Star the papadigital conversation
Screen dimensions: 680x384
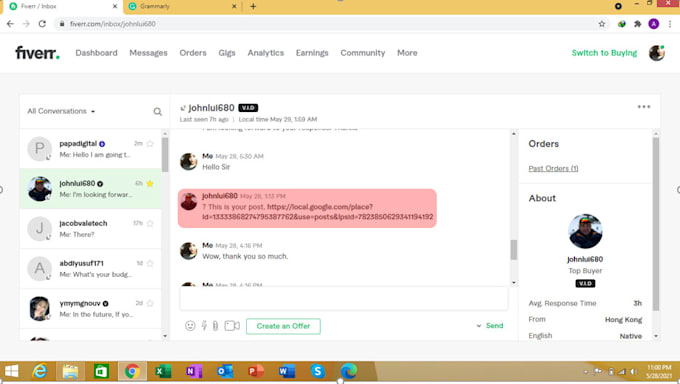[150, 144]
